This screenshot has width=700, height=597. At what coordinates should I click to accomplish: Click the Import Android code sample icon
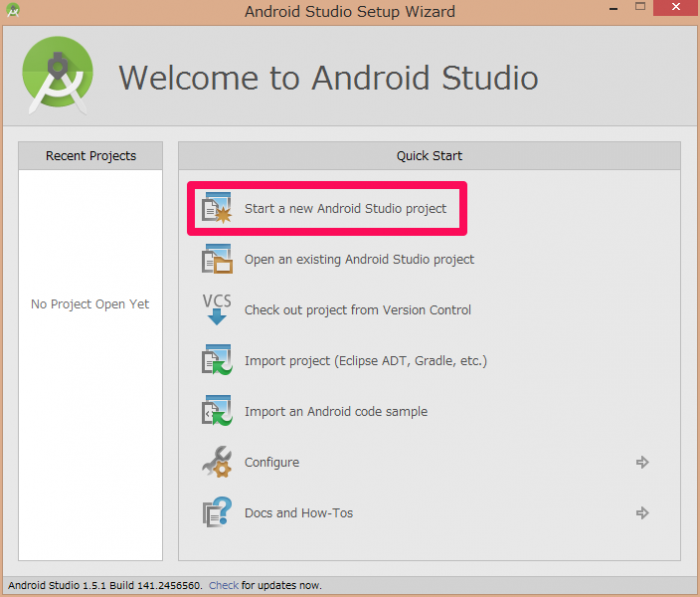[x=217, y=411]
